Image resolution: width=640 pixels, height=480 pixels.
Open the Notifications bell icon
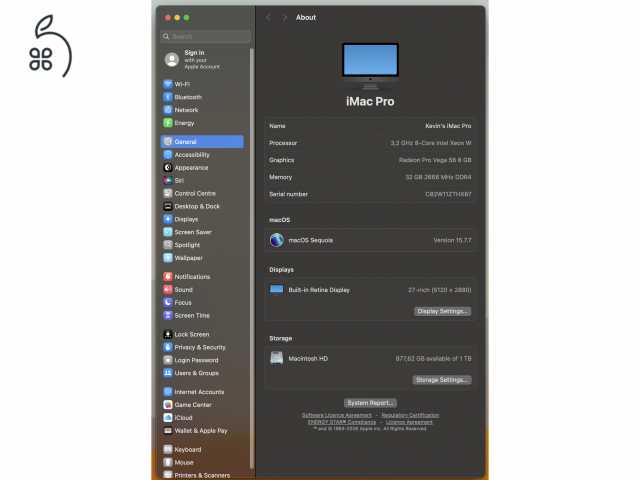[168, 277]
